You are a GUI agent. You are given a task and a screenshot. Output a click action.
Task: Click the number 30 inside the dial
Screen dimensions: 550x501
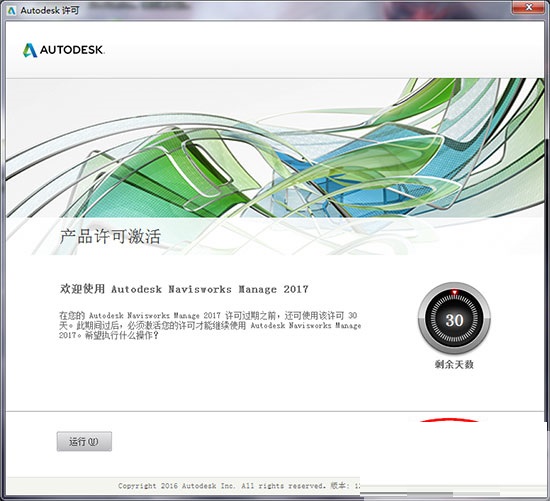(x=454, y=320)
